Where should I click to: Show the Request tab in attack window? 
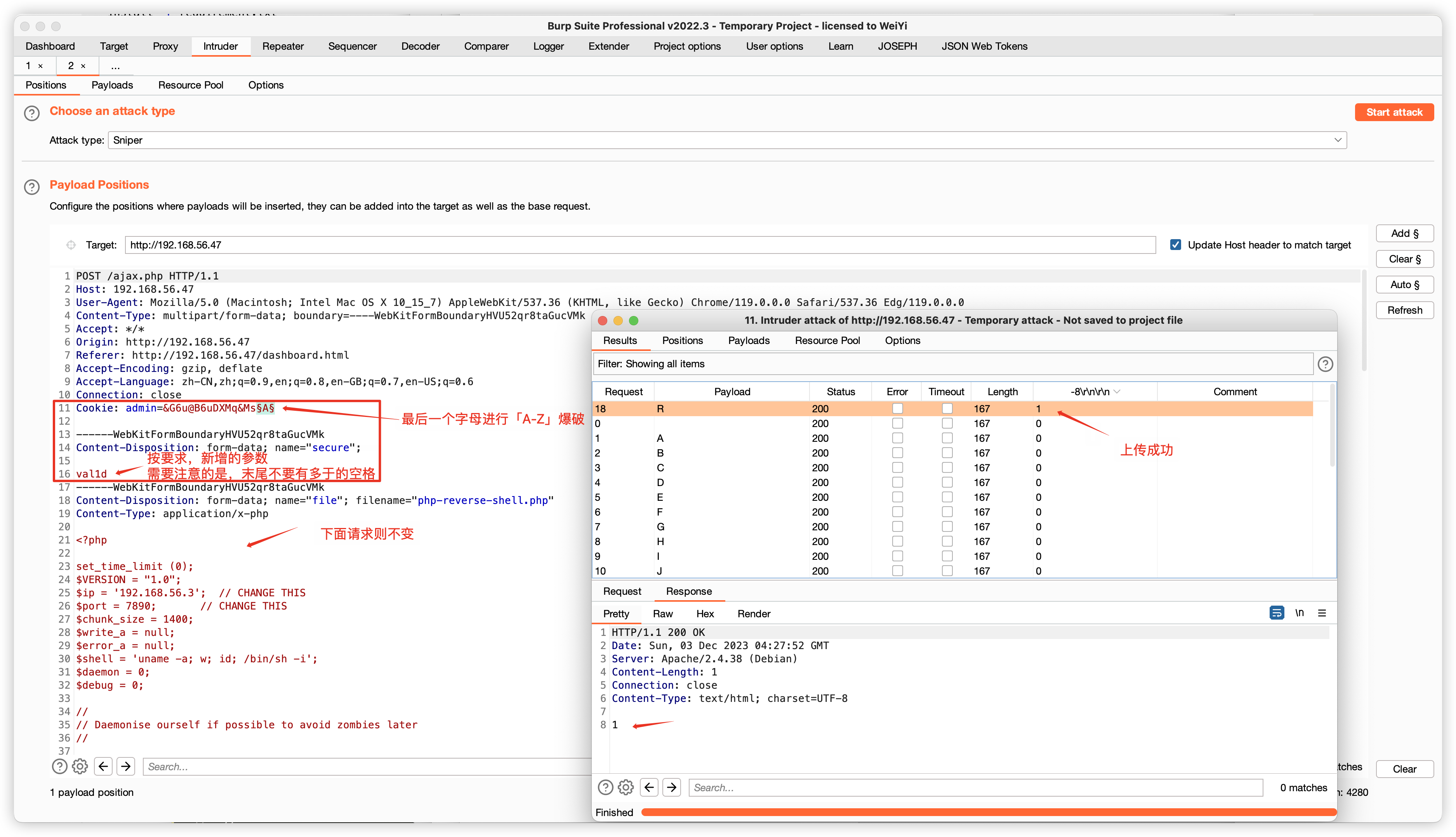coord(622,591)
